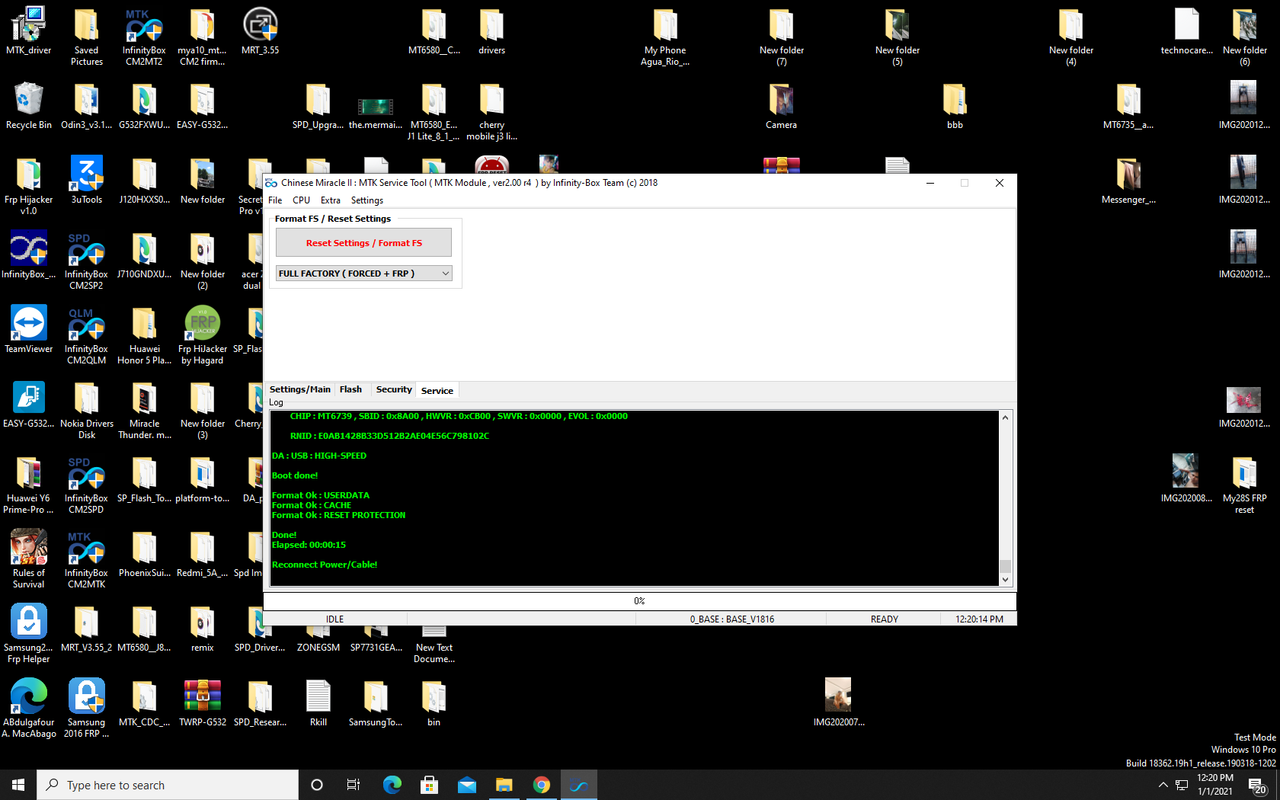Open the CPU menu
This screenshot has width=1280, height=800.
(x=301, y=200)
